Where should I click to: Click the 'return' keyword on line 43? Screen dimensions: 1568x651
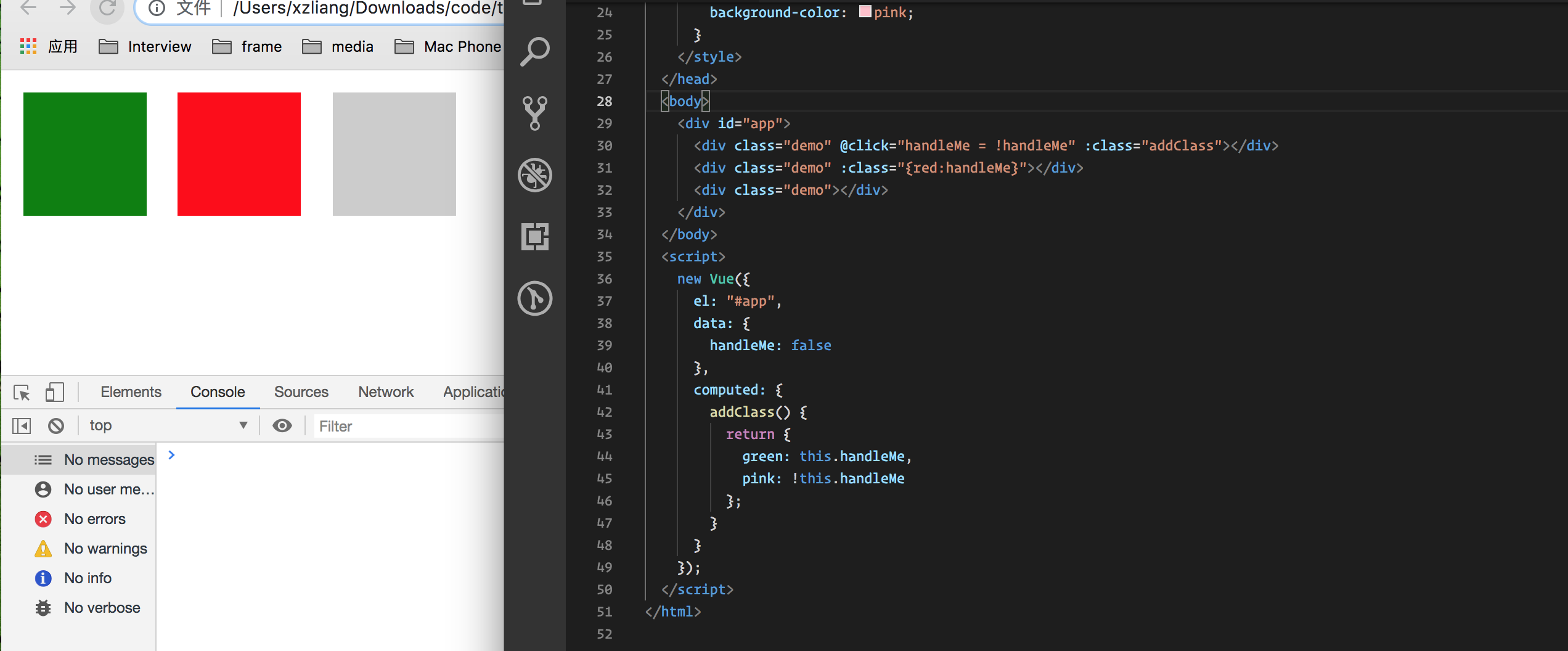[x=750, y=434]
